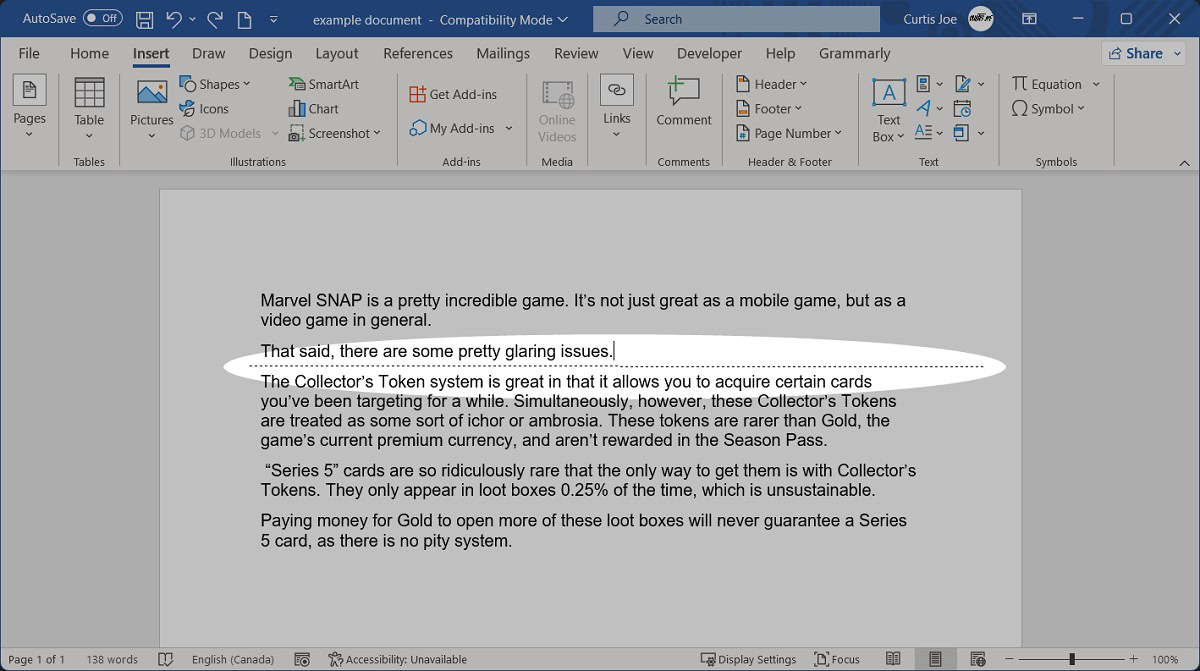The width and height of the screenshot is (1200, 671).
Task: Open the Screenshot dropdown
Action: tap(377, 133)
